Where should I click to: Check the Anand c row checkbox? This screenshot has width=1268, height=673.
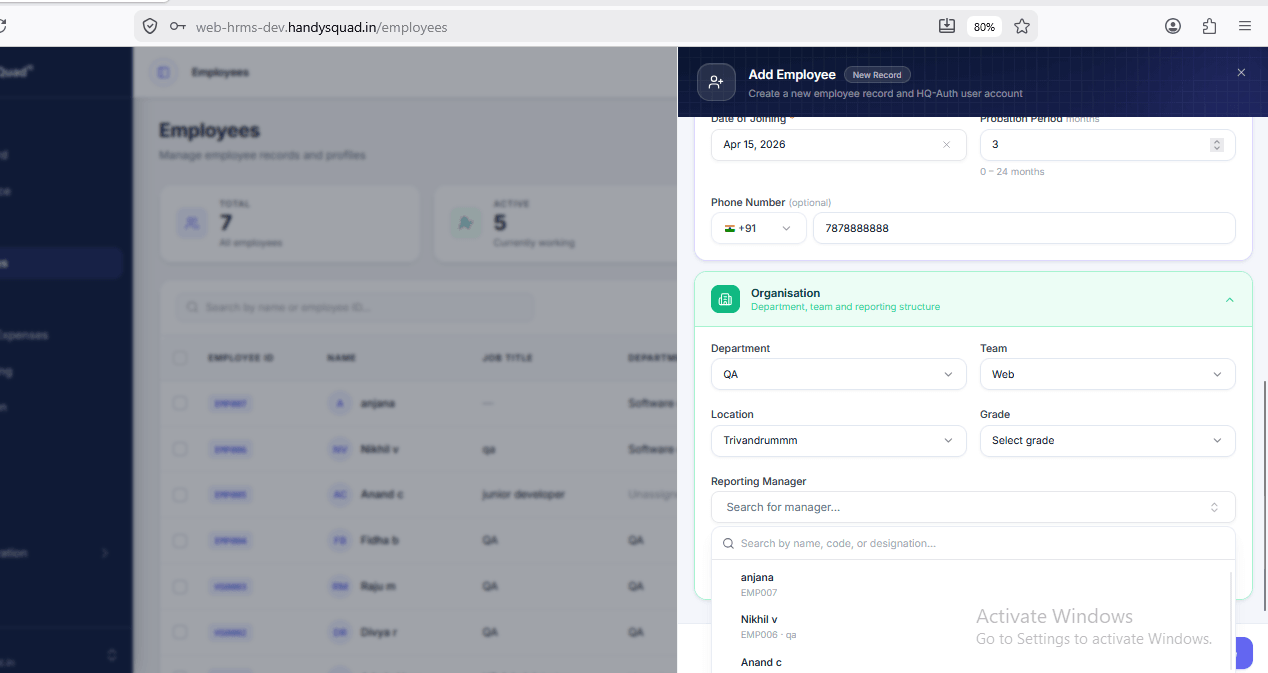180,494
